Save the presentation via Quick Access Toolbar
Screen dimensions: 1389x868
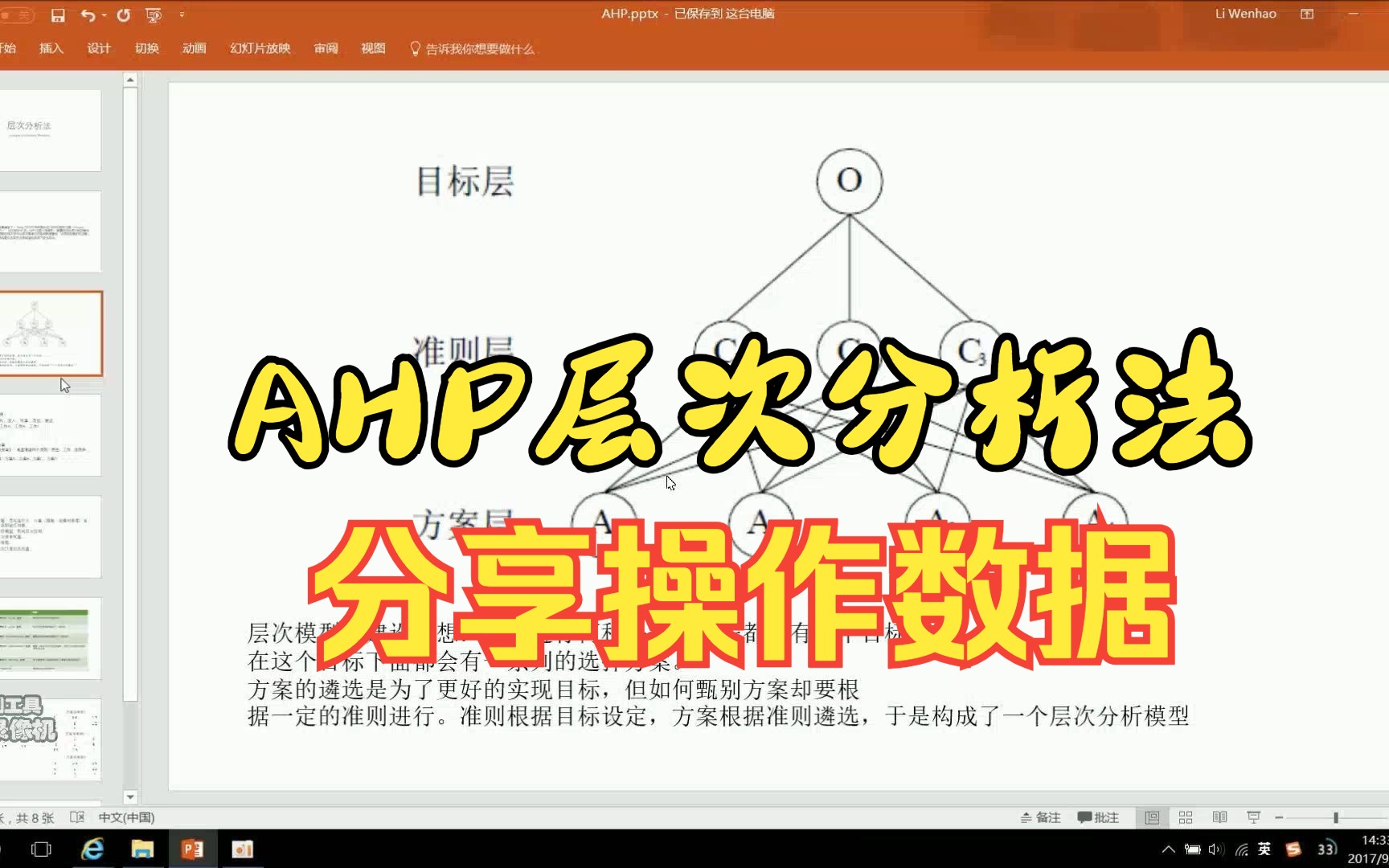click(x=59, y=14)
